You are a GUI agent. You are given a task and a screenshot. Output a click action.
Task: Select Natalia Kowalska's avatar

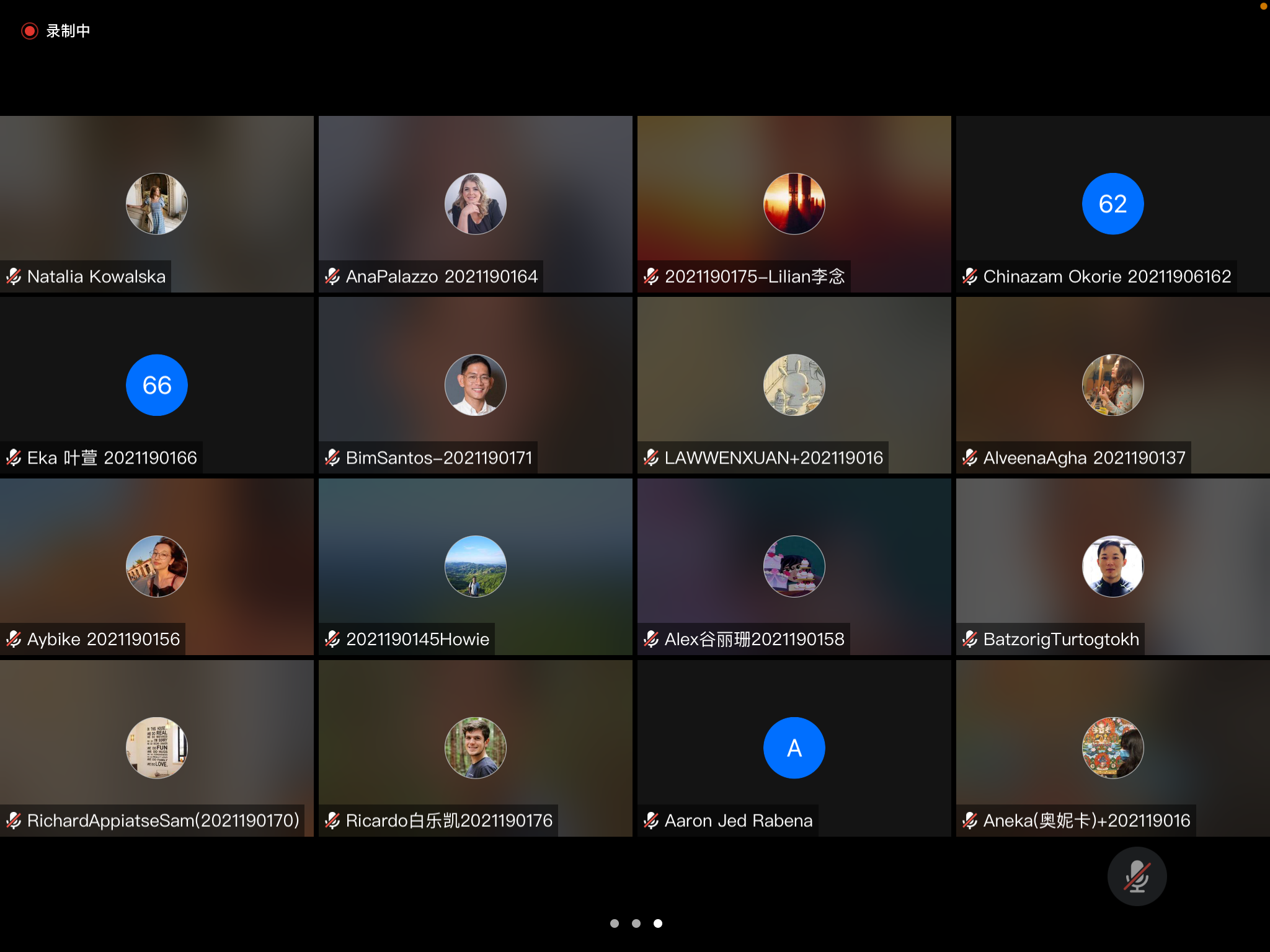coord(157,204)
